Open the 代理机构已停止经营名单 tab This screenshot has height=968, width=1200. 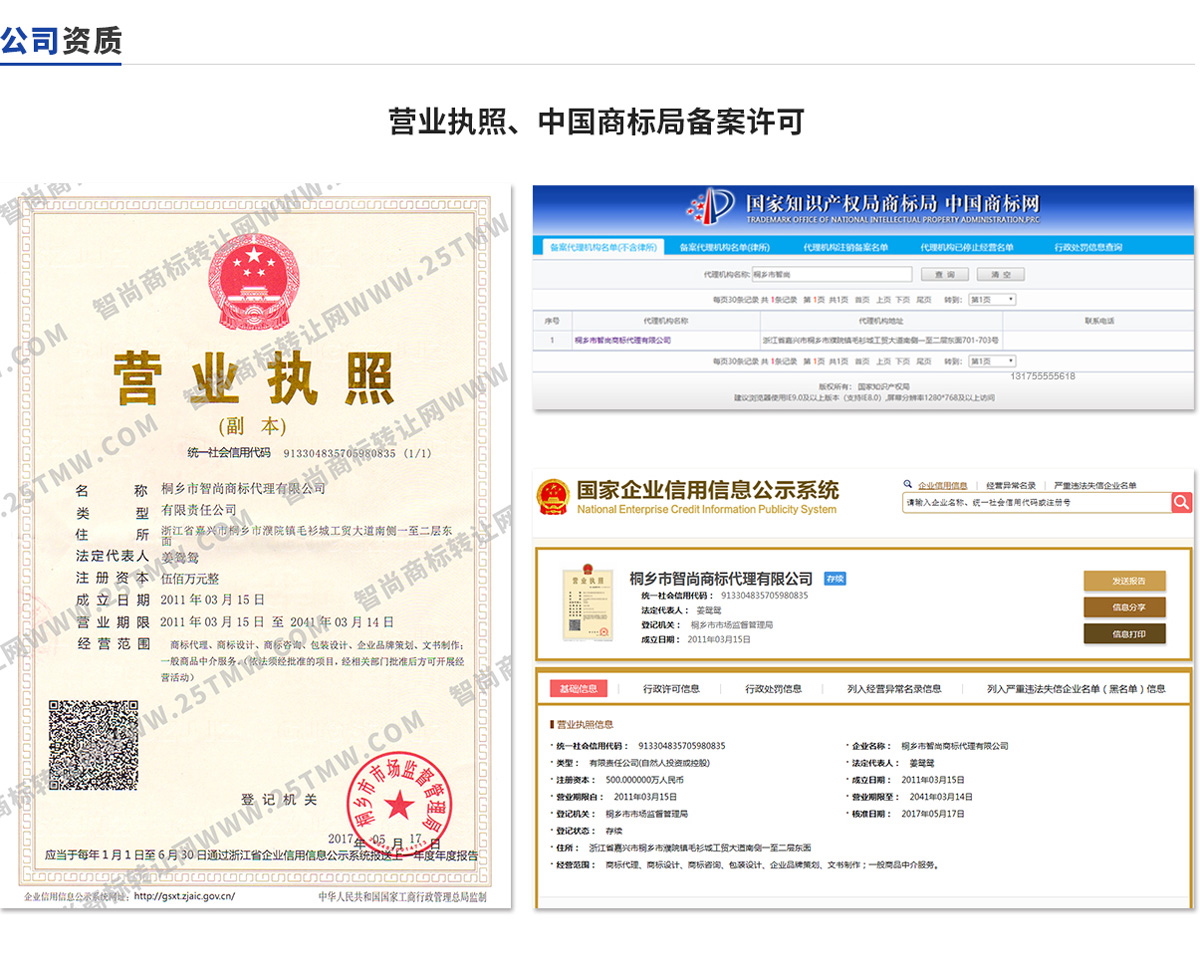pos(966,247)
